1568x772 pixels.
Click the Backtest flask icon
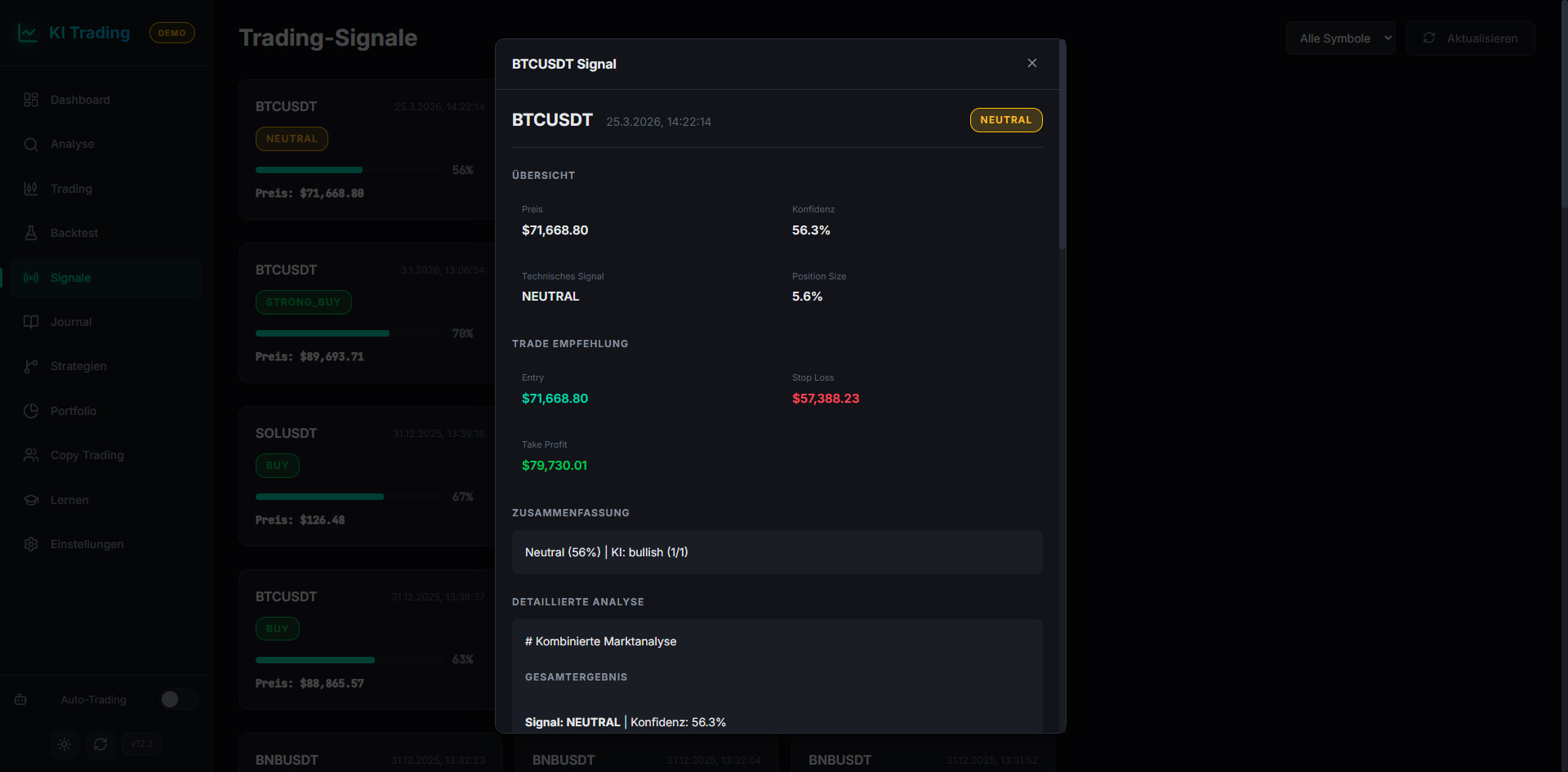click(x=31, y=233)
